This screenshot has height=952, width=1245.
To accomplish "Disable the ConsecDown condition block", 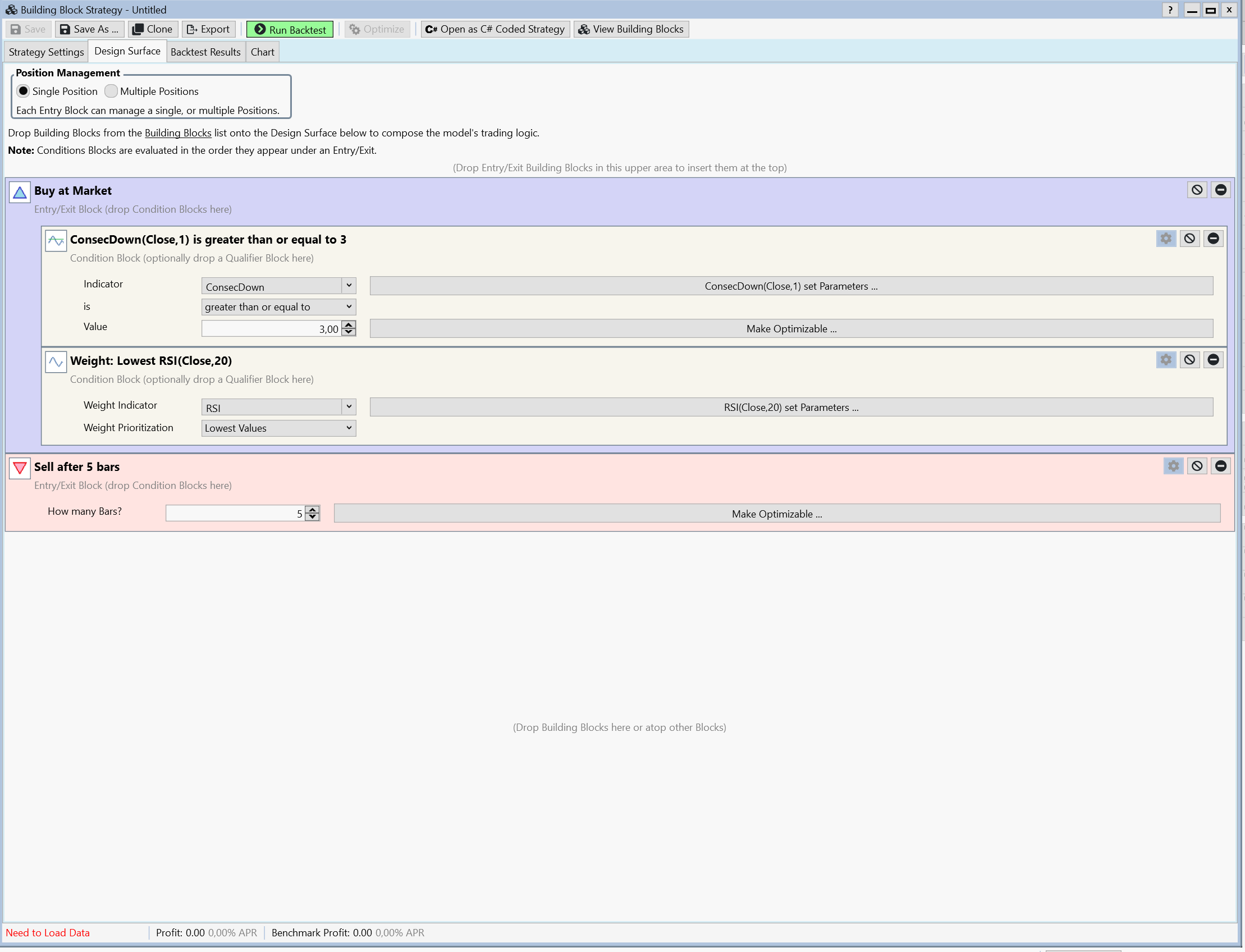I will (x=1189, y=239).
